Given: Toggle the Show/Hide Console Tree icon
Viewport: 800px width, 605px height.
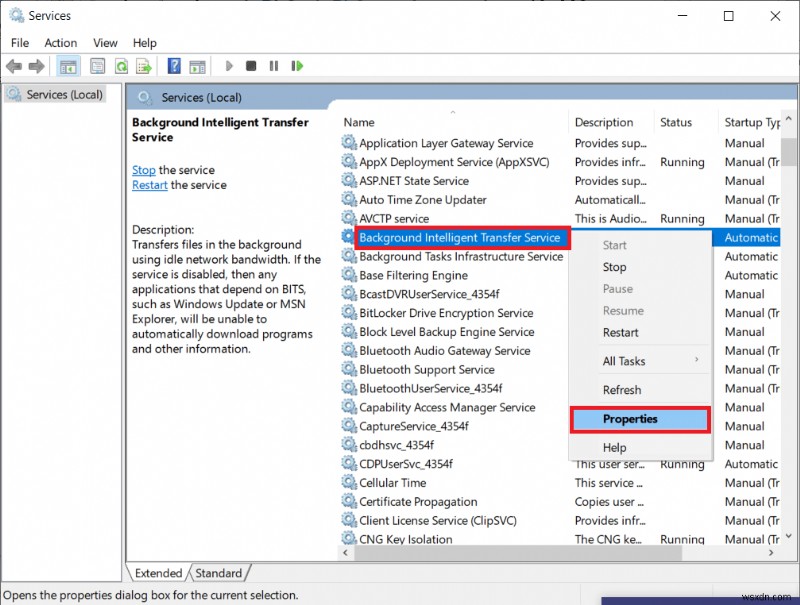Looking at the screenshot, I should click(x=67, y=66).
